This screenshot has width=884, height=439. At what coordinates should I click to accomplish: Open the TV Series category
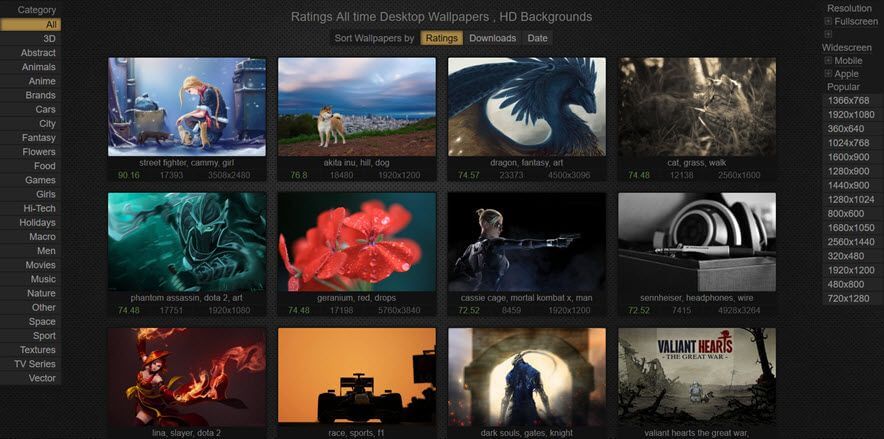(x=30, y=364)
